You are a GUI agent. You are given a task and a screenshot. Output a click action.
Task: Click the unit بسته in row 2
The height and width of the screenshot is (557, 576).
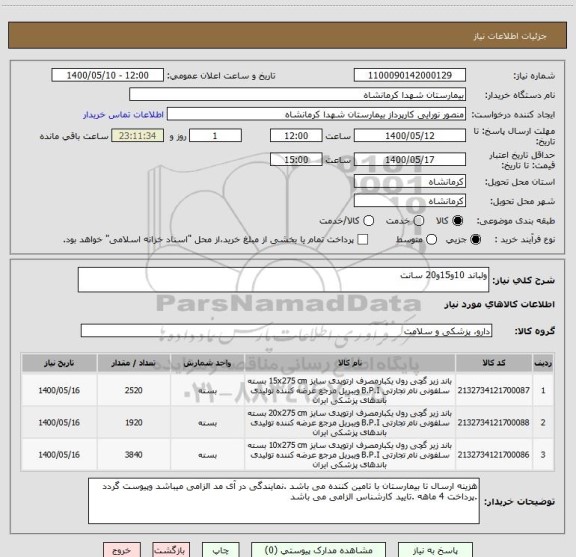[208, 423]
